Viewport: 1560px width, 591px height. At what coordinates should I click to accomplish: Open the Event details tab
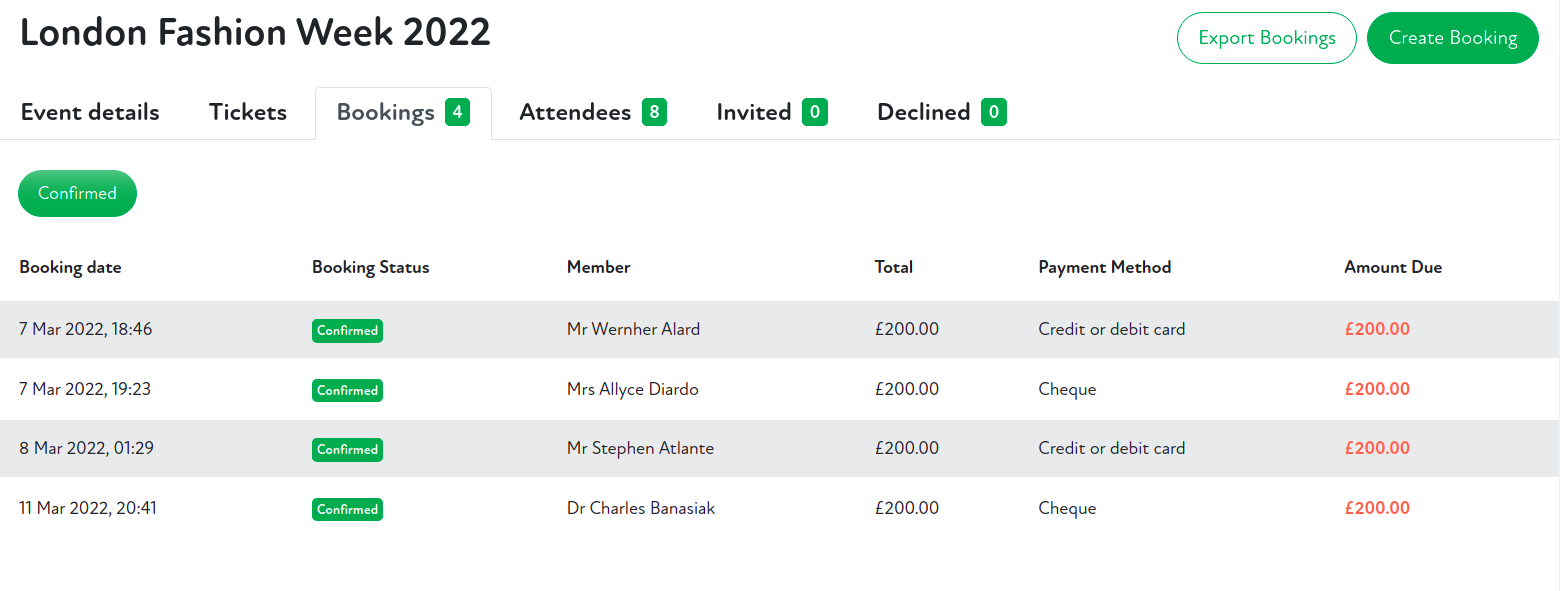pyautogui.click(x=89, y=112)
